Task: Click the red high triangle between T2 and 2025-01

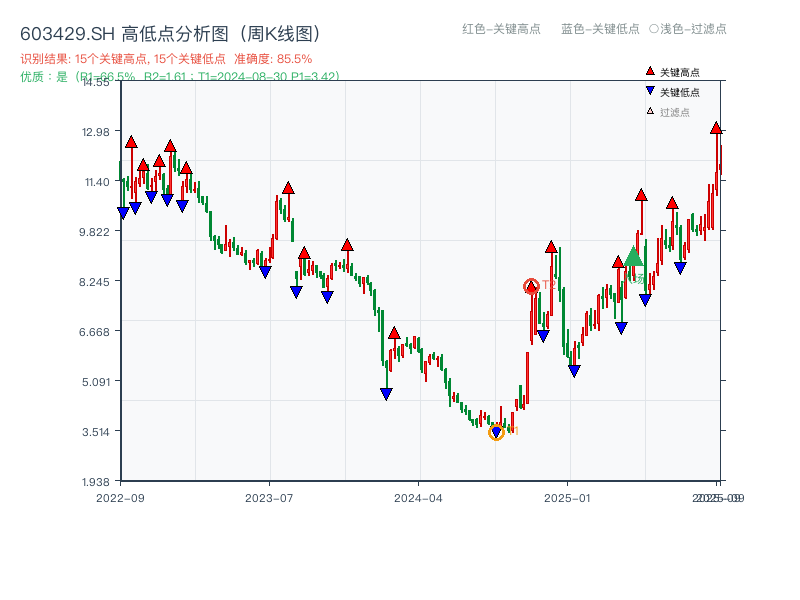Action: coord(551,247)
